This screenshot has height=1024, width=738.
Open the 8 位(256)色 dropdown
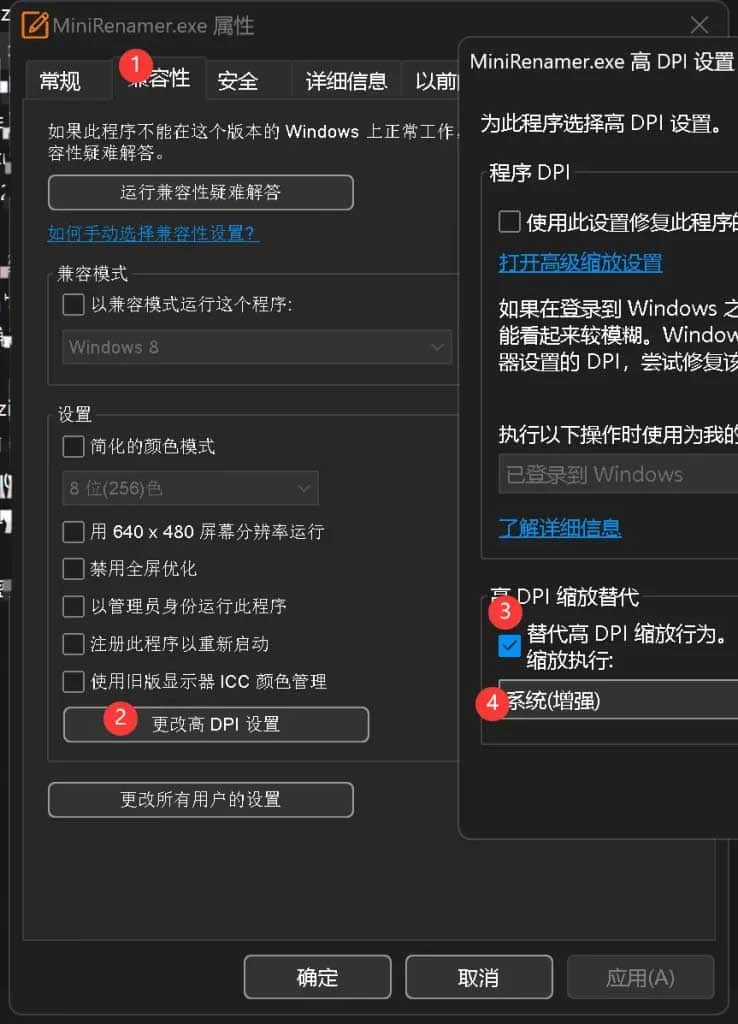click(x=190, y=488)
